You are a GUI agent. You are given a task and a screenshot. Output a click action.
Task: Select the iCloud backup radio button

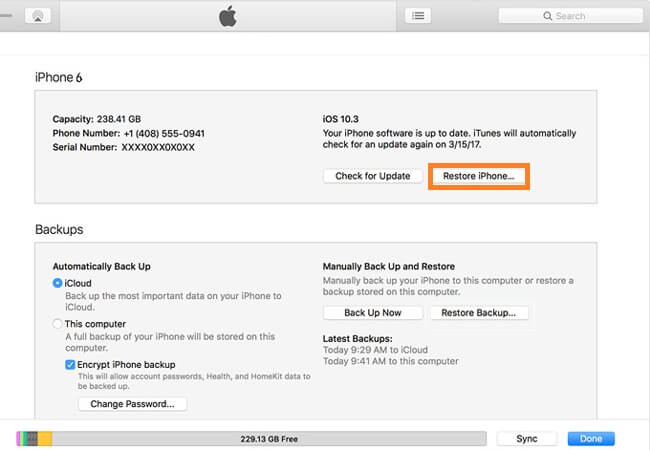(57, 284)
